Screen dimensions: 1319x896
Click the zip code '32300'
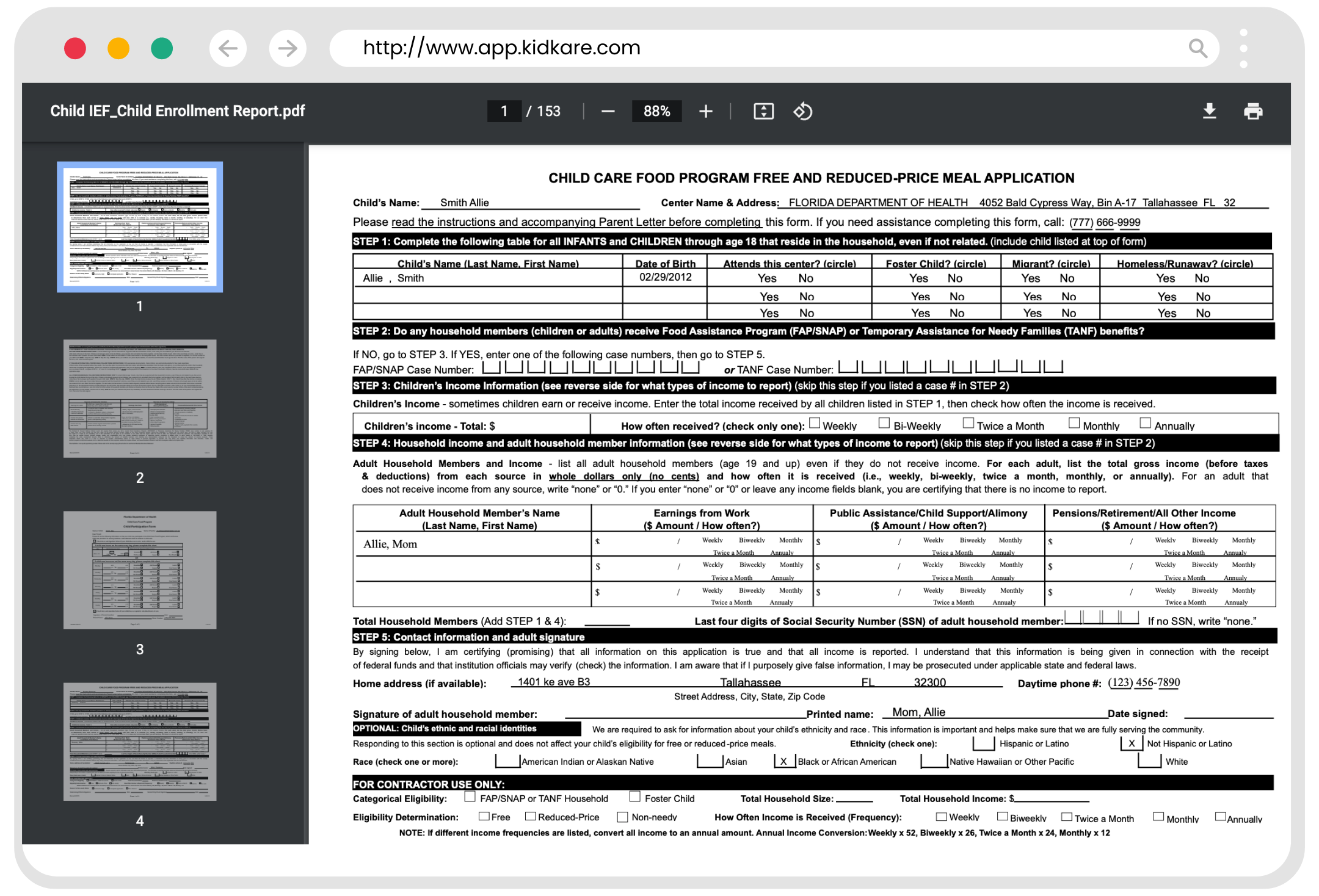(x=929, y=682)
